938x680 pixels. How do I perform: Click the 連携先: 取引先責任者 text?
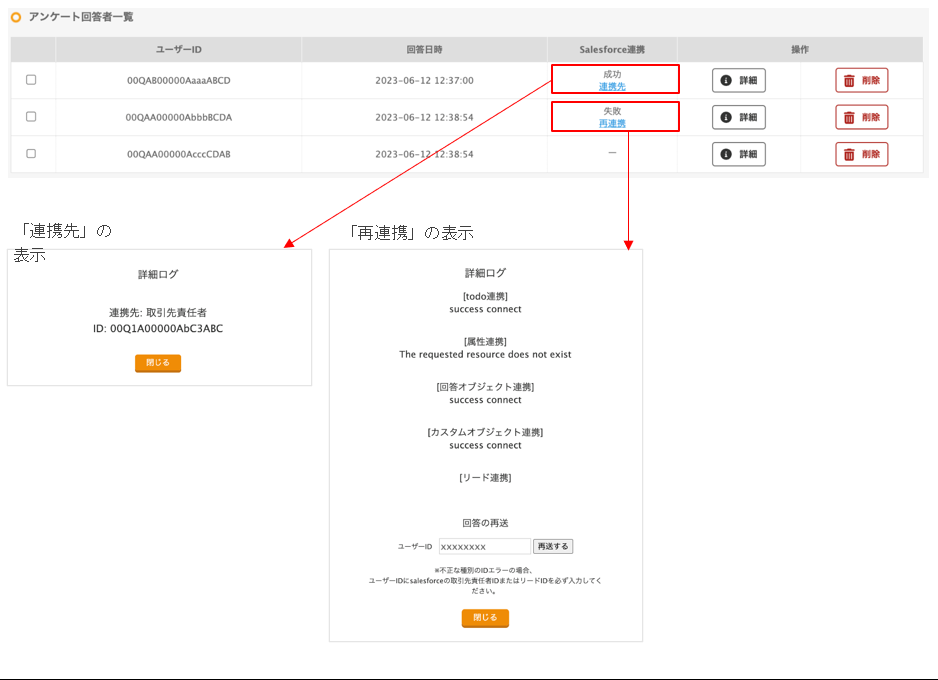[x=158, y=313]
